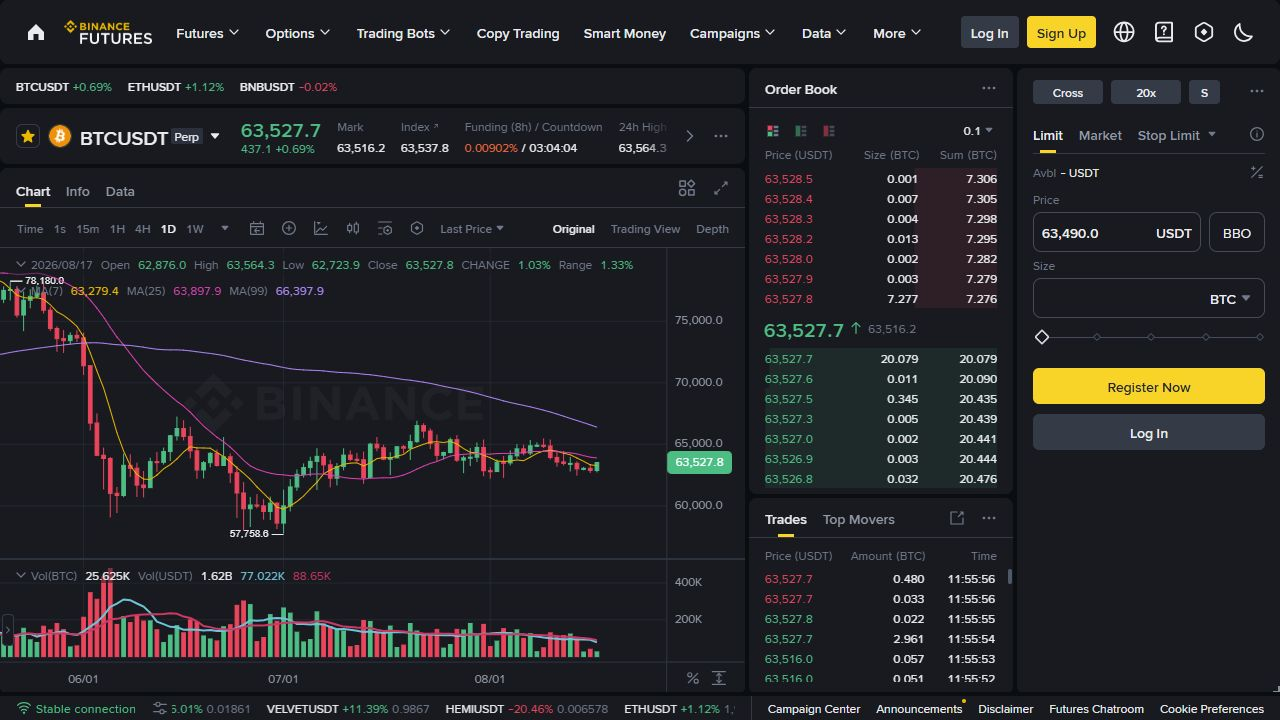Switch to the dark/light theme moon icon
1280x720 pixels.
(x=1244, y=32)
